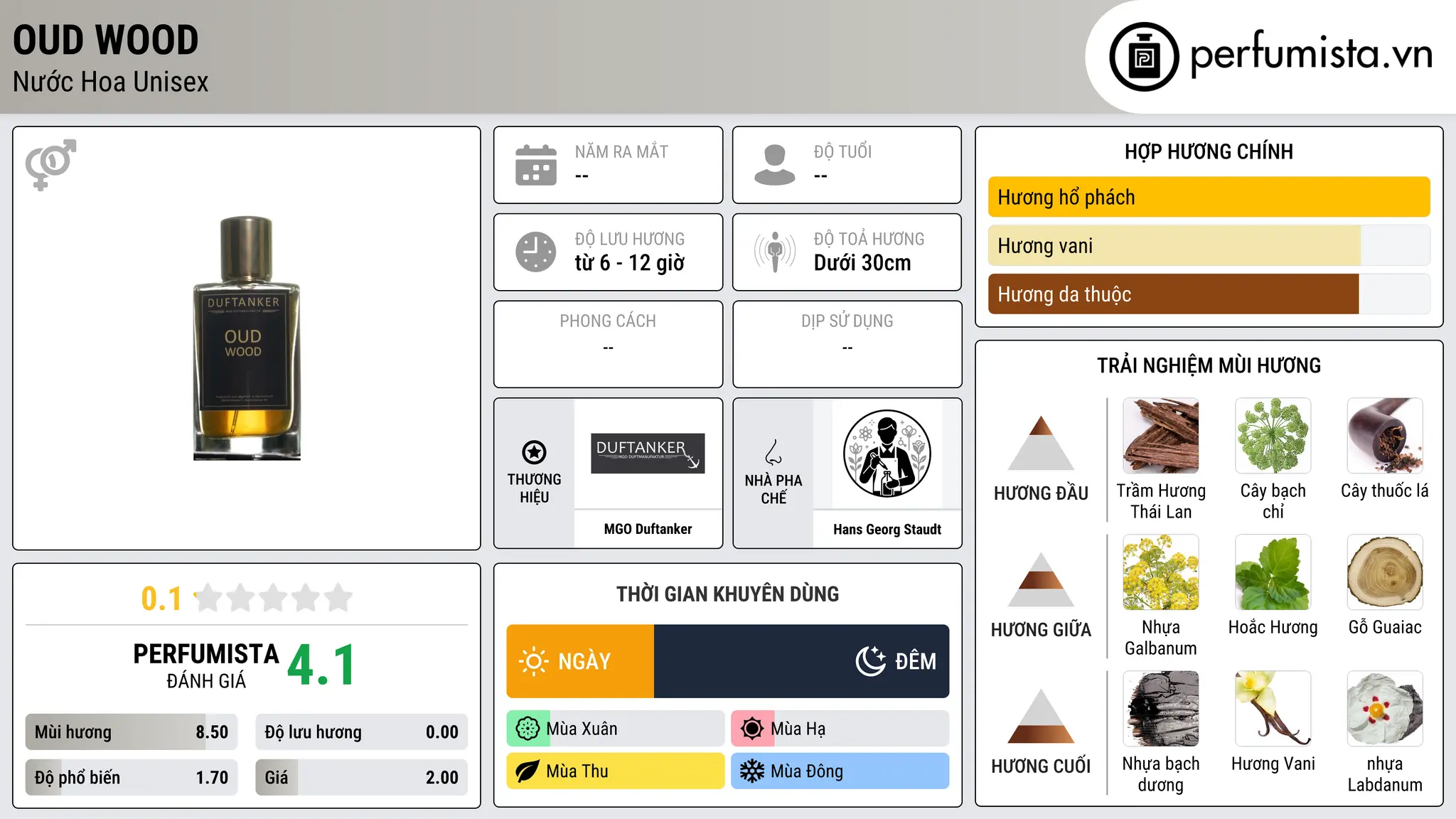The image size is (1456, 819).
Task: Click the Mùa Thu season bar
Action: 616,771
